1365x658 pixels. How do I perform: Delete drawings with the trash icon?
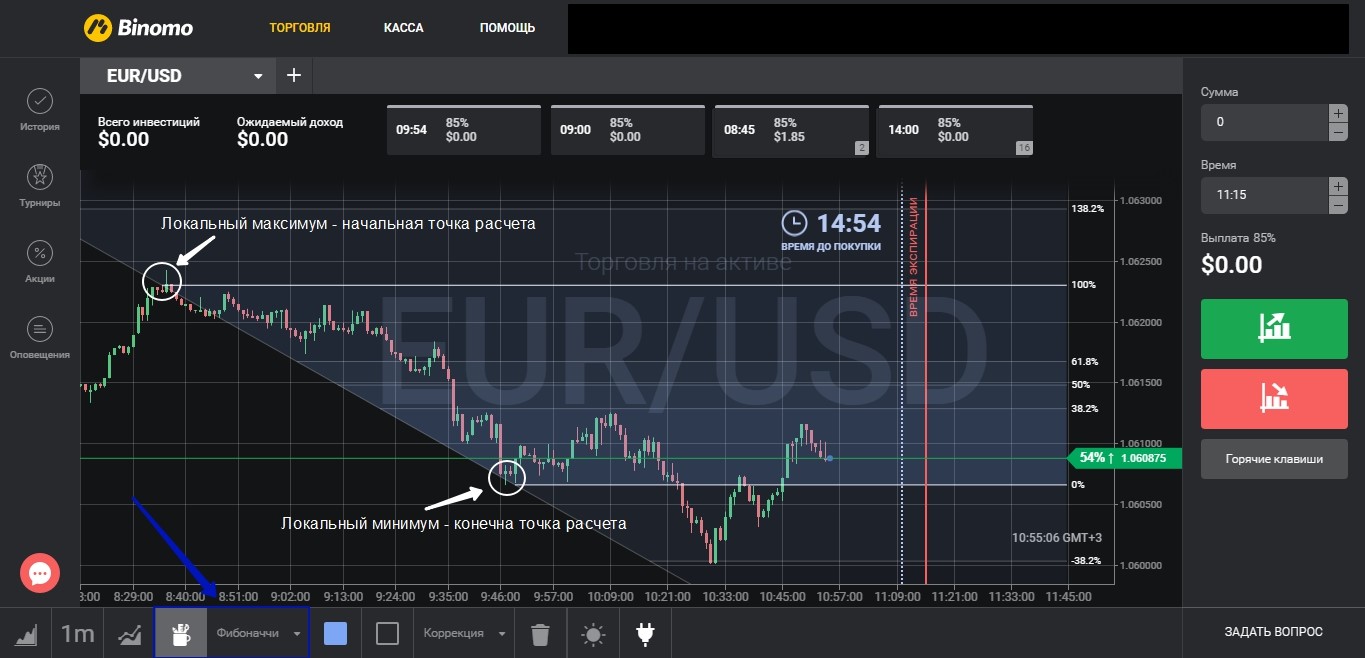pyautogui.click(x=540, y=634)
